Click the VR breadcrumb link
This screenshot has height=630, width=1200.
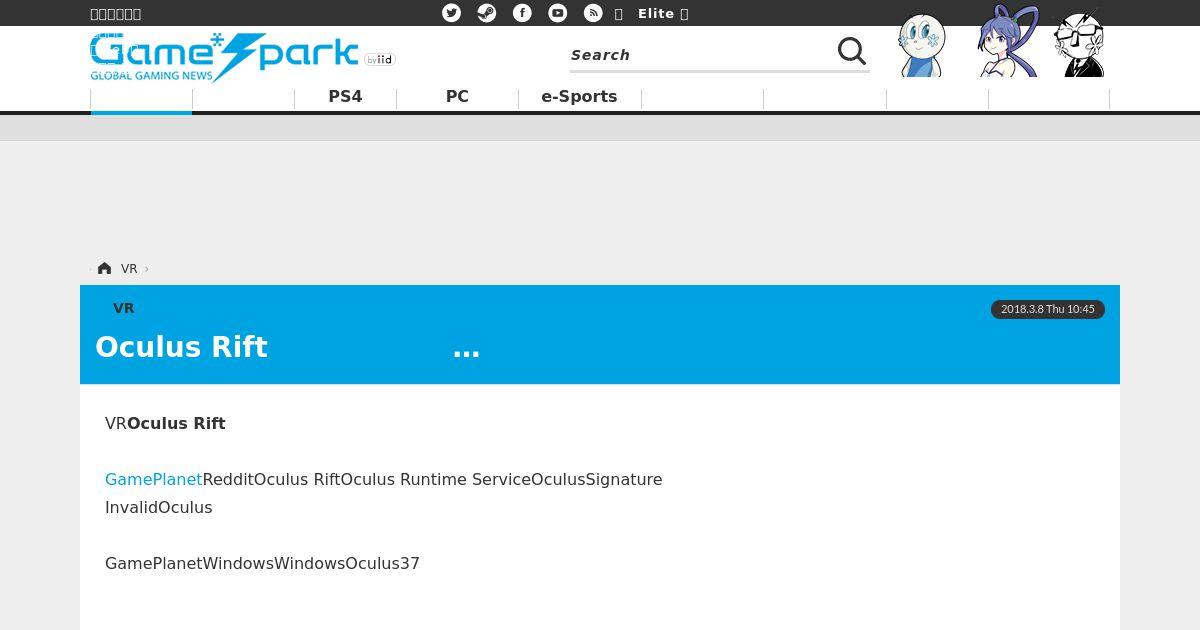[129, 268]
